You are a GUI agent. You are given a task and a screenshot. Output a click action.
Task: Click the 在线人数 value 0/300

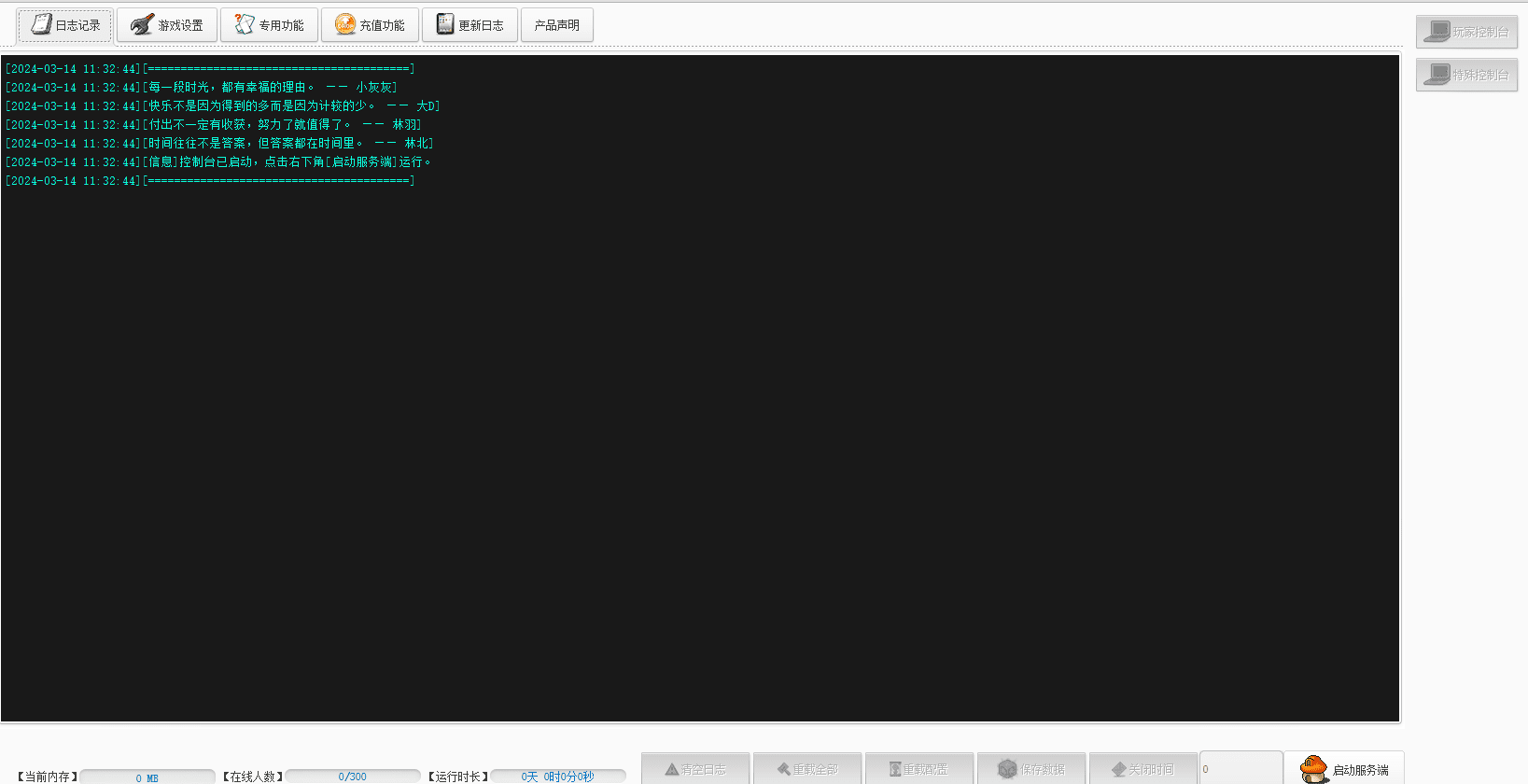(353, 777)
